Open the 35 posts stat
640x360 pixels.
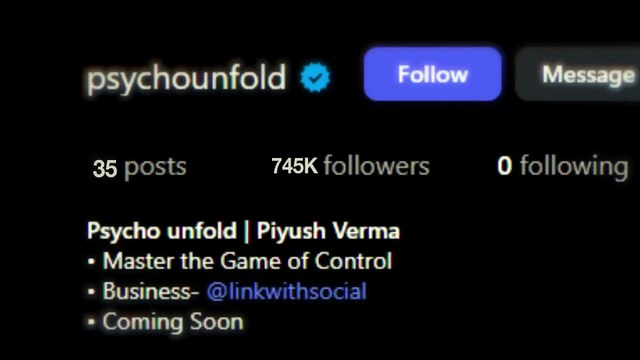click(x=140, y=167)
